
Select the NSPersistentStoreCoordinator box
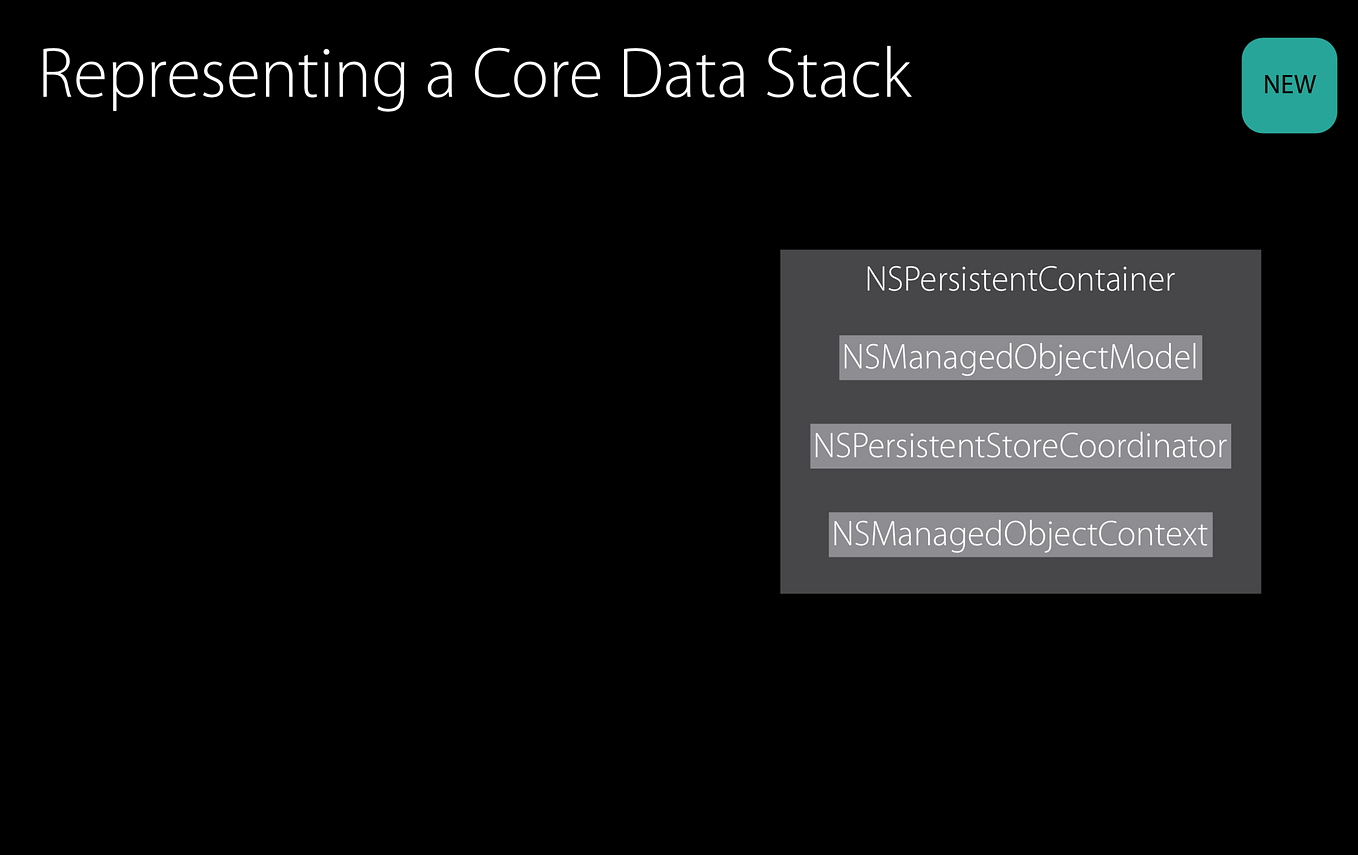pyautogui.click(x=1020, y=446)
